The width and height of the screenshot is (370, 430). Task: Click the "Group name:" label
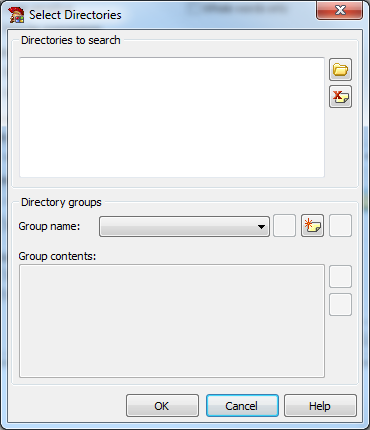[49, 226]
